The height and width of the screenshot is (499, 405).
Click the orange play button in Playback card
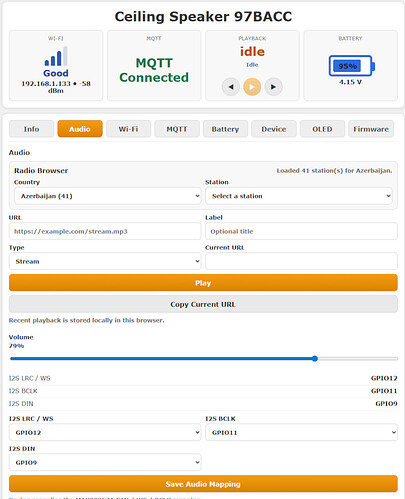pyautogui.click(x=252, y=87)
